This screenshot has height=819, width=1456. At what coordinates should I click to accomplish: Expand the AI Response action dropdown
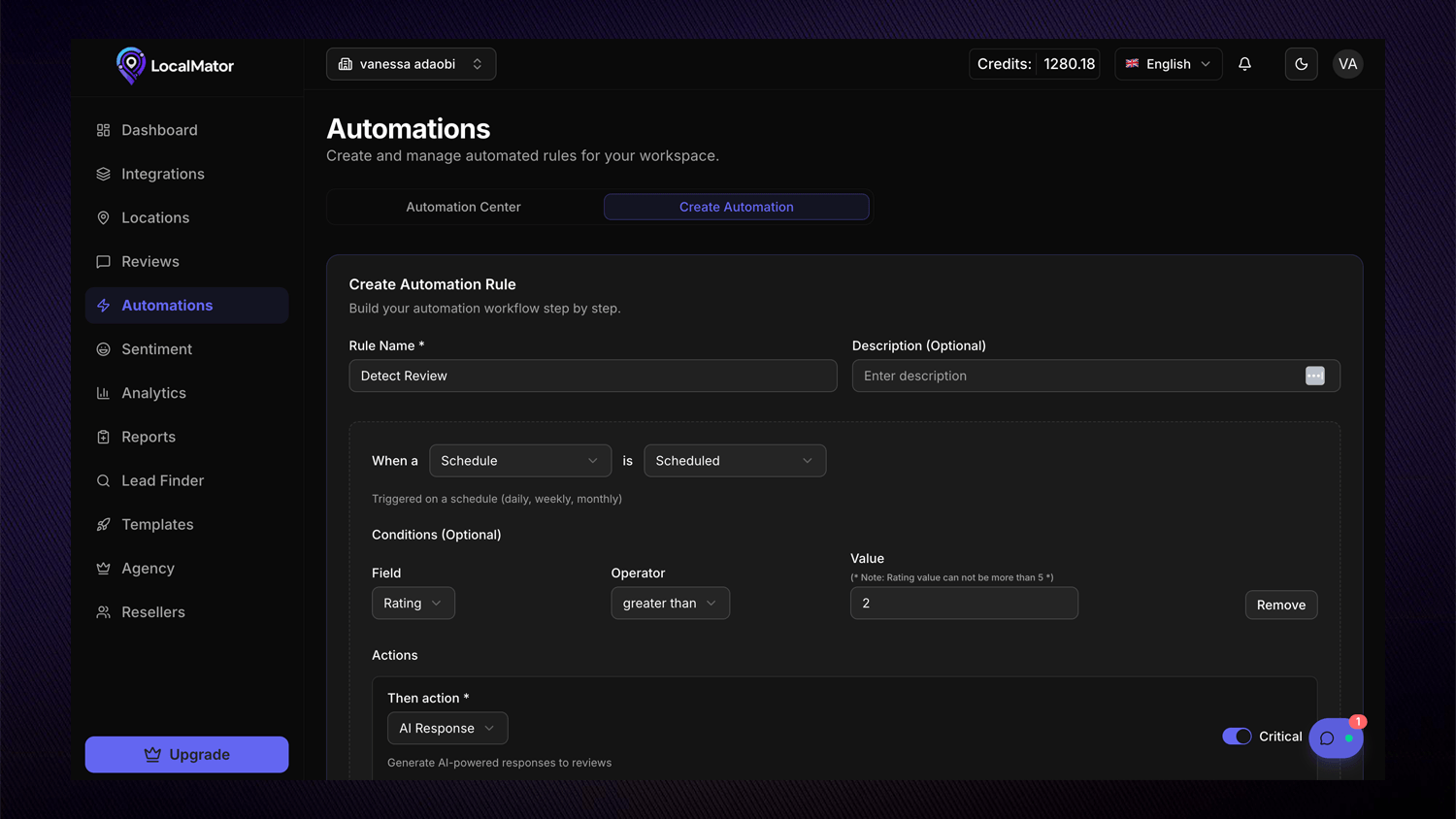click(x=447, y=729)
